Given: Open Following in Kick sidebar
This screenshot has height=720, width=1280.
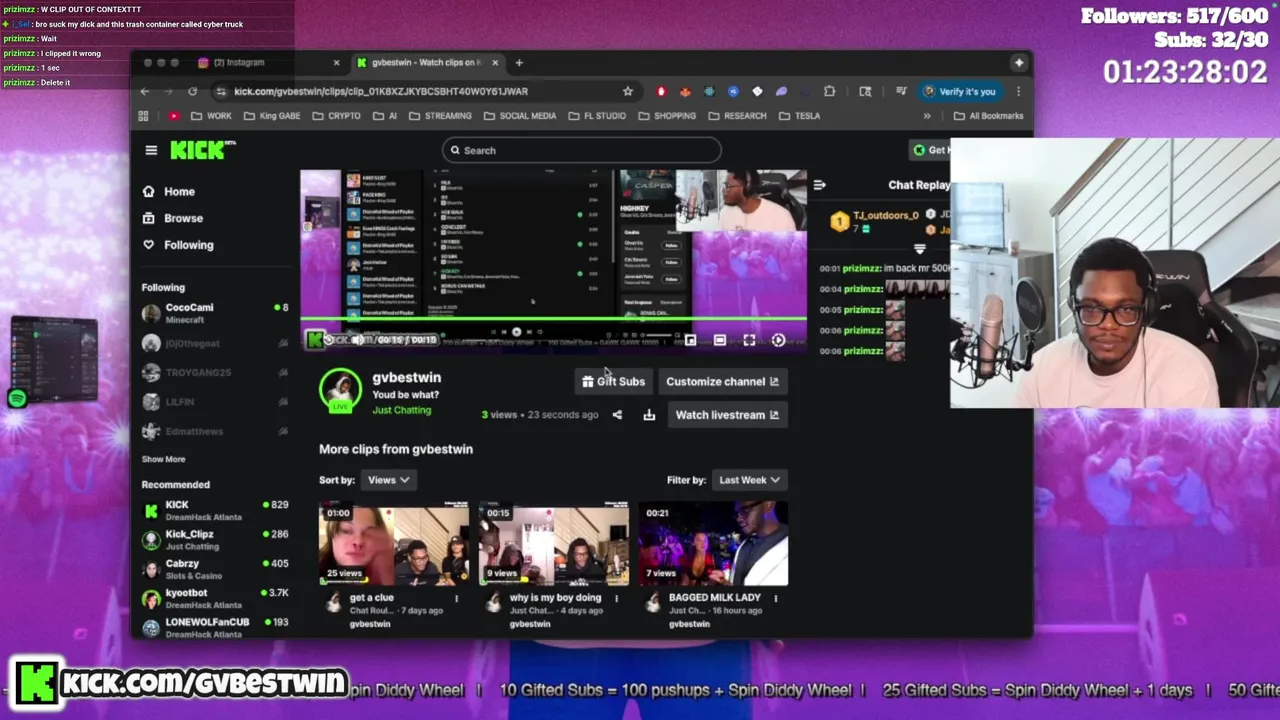Looking at the screenshot, I should coord(177,245).
